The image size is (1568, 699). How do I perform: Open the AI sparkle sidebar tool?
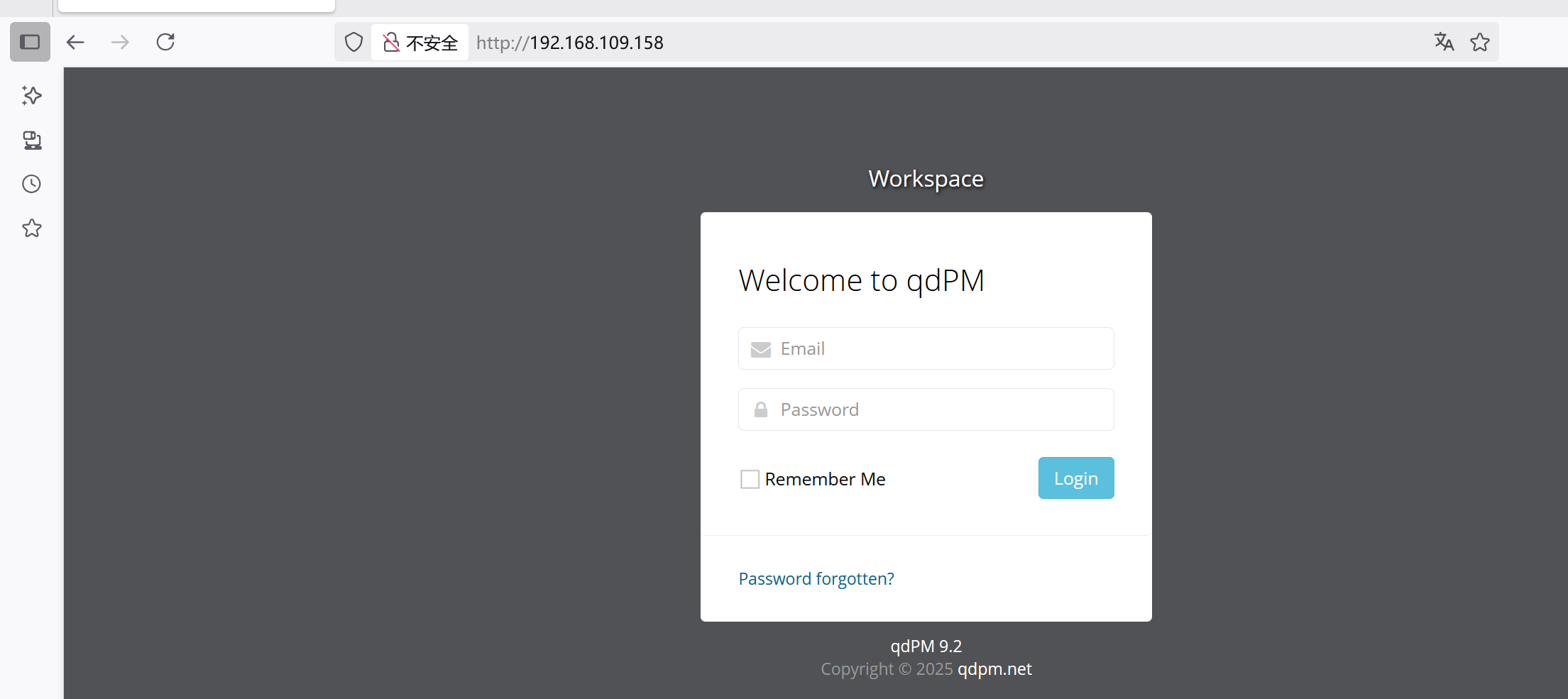pyautogui.click(x=32, y=96)
